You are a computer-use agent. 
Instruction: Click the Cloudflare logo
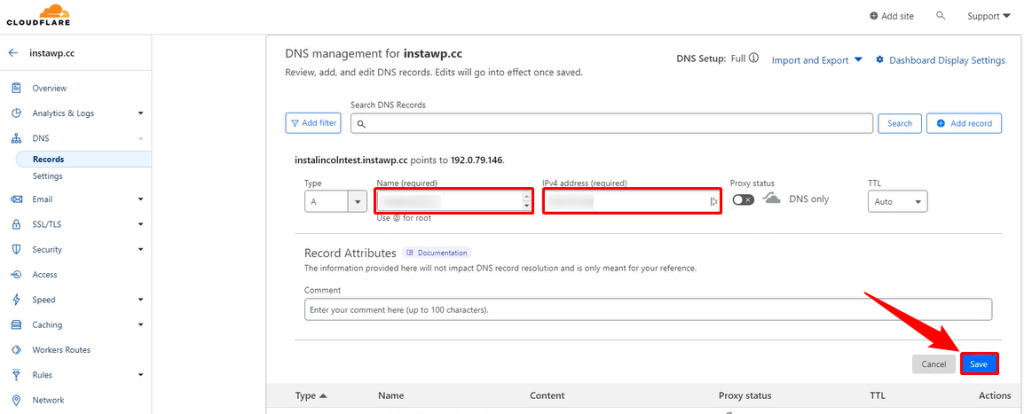[38, 15]
